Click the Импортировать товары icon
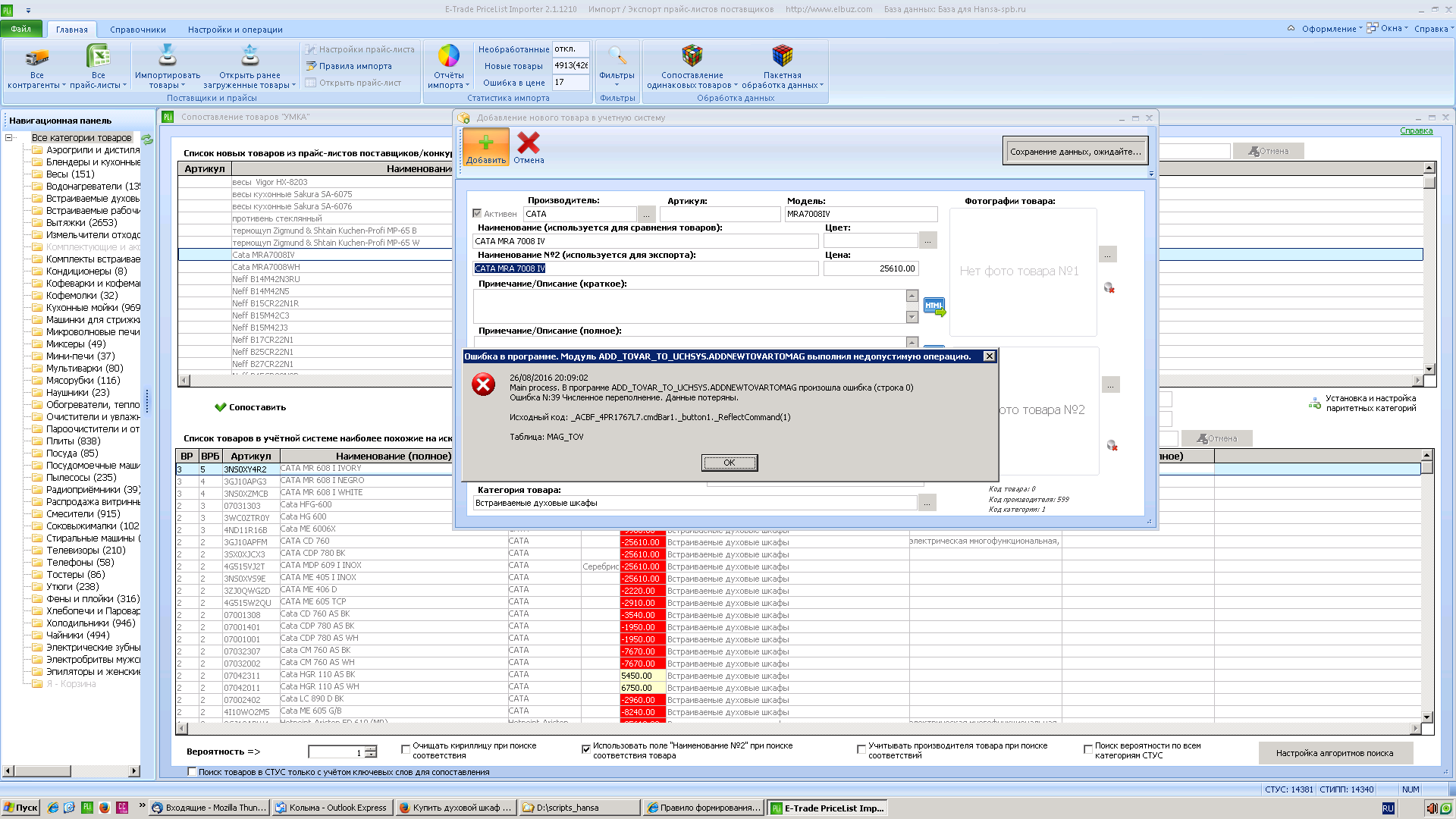The image size is (1456, 819). (x=167, y=56)
